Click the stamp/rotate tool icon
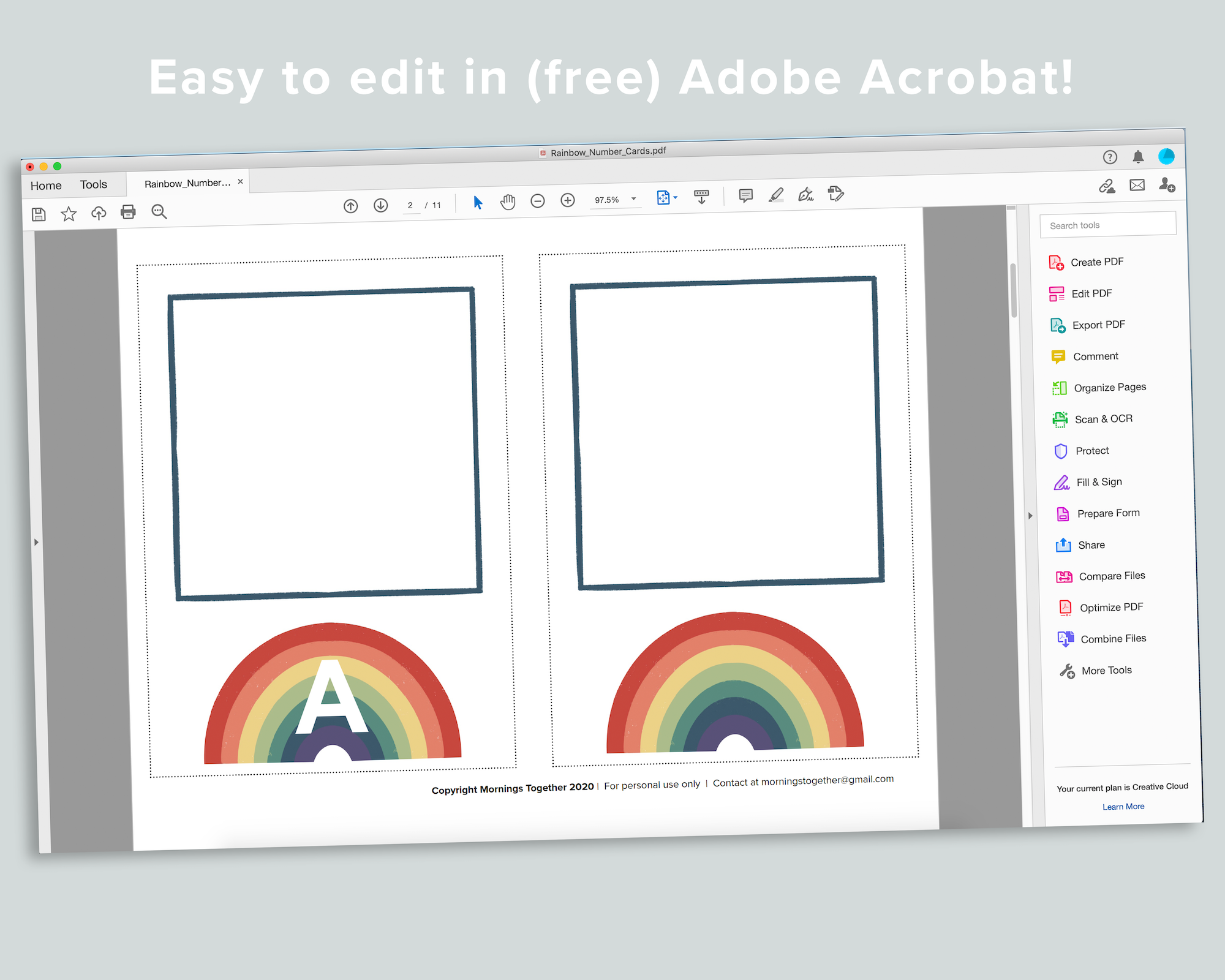Viewport: 1225px width, 980px height. (x=836, y=194)
